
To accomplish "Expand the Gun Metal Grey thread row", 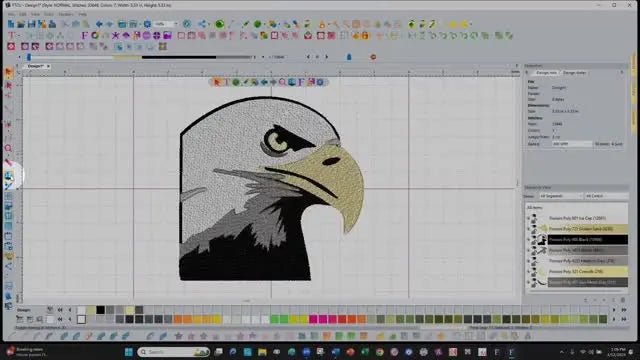I will click(528, 282).
